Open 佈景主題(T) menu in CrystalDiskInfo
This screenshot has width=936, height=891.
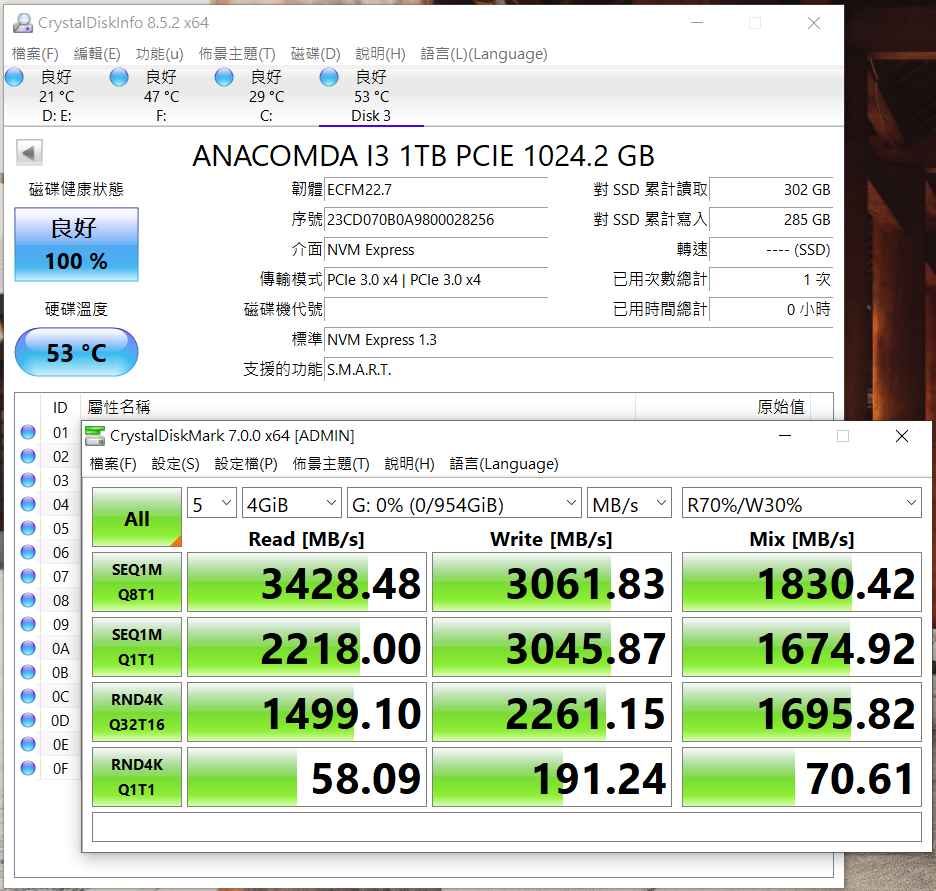coord(237,54)
